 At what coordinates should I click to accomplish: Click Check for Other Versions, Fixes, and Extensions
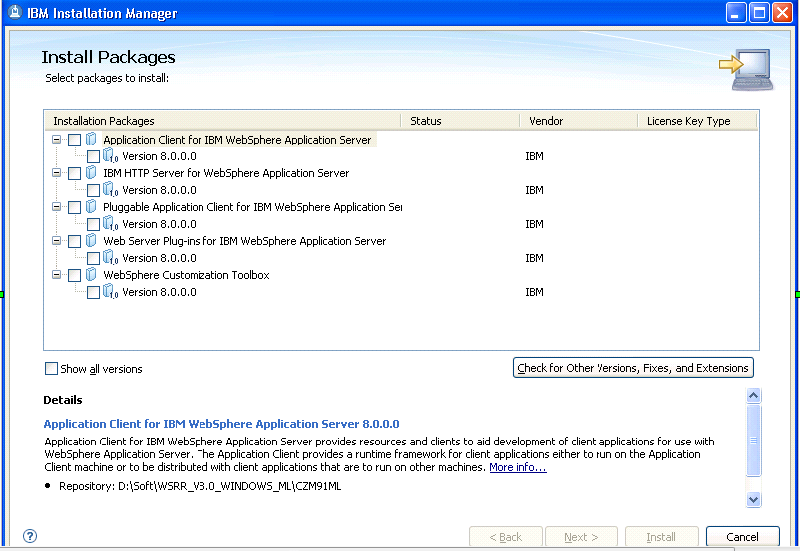click(x=633, y=368)
